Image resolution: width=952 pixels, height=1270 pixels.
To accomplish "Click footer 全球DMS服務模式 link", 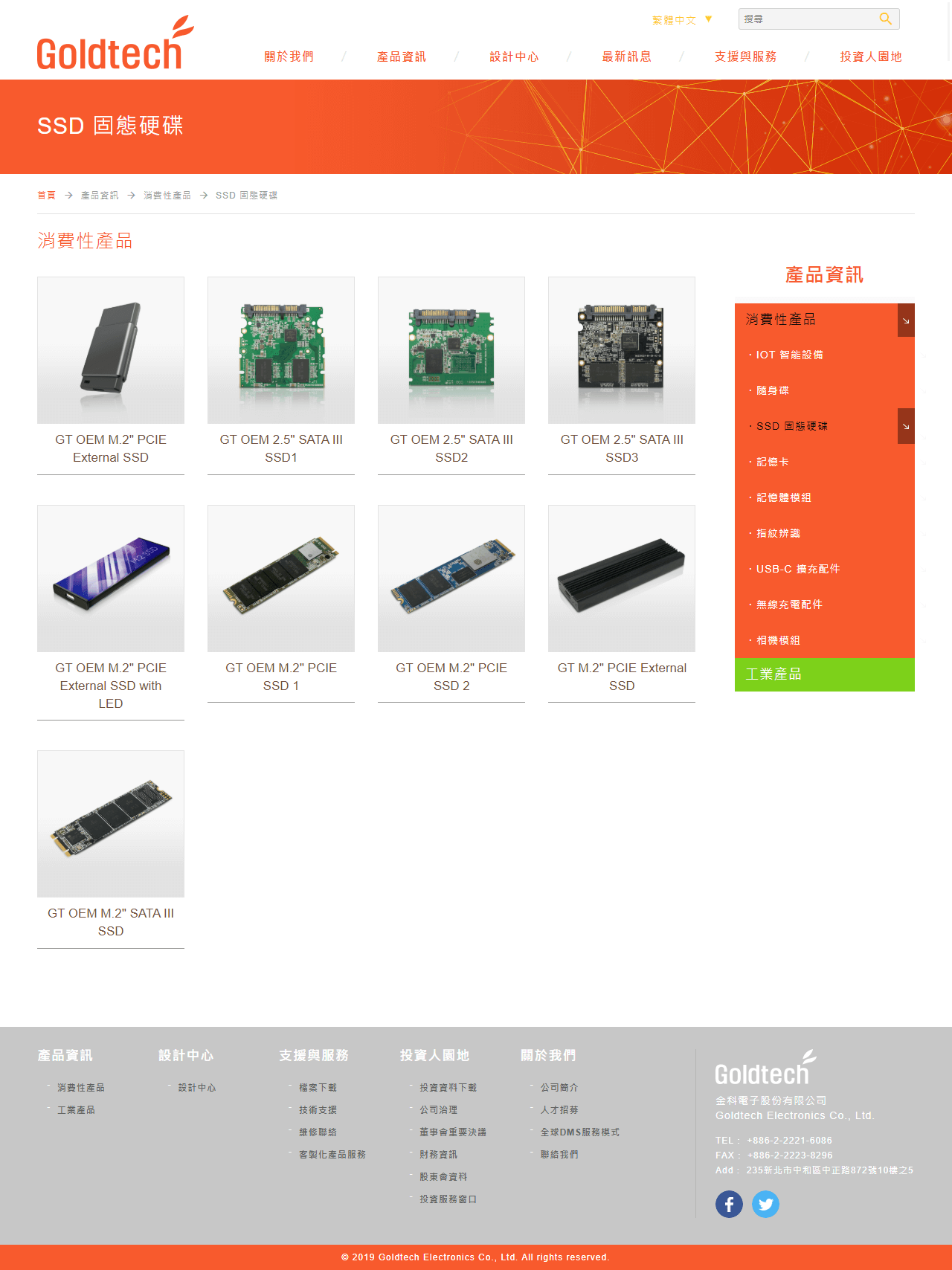I will point(580,1132).
